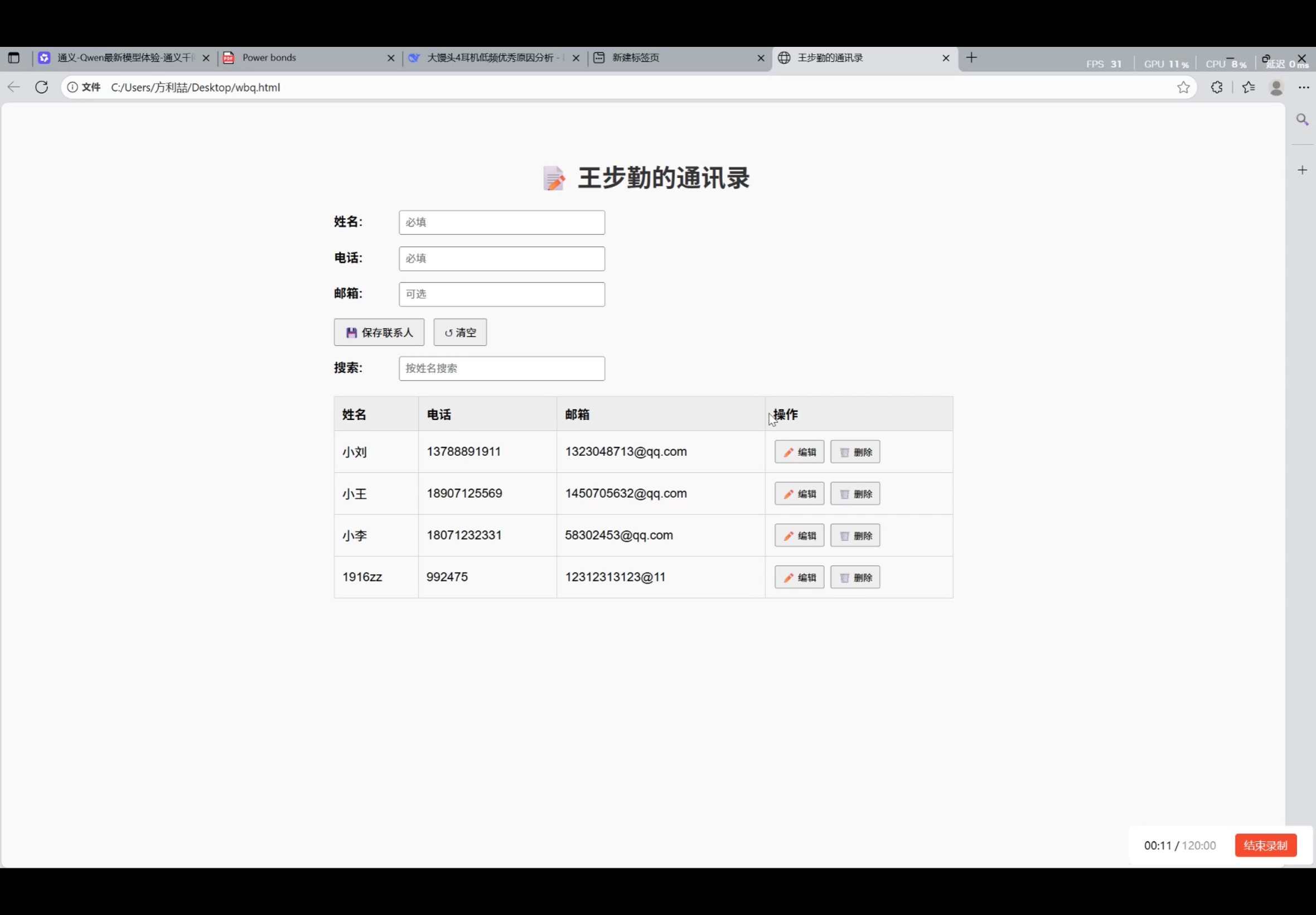
Task: Click the 编辑 button in 小王's row
Action: pyautogui.click(x=799, y=493)
